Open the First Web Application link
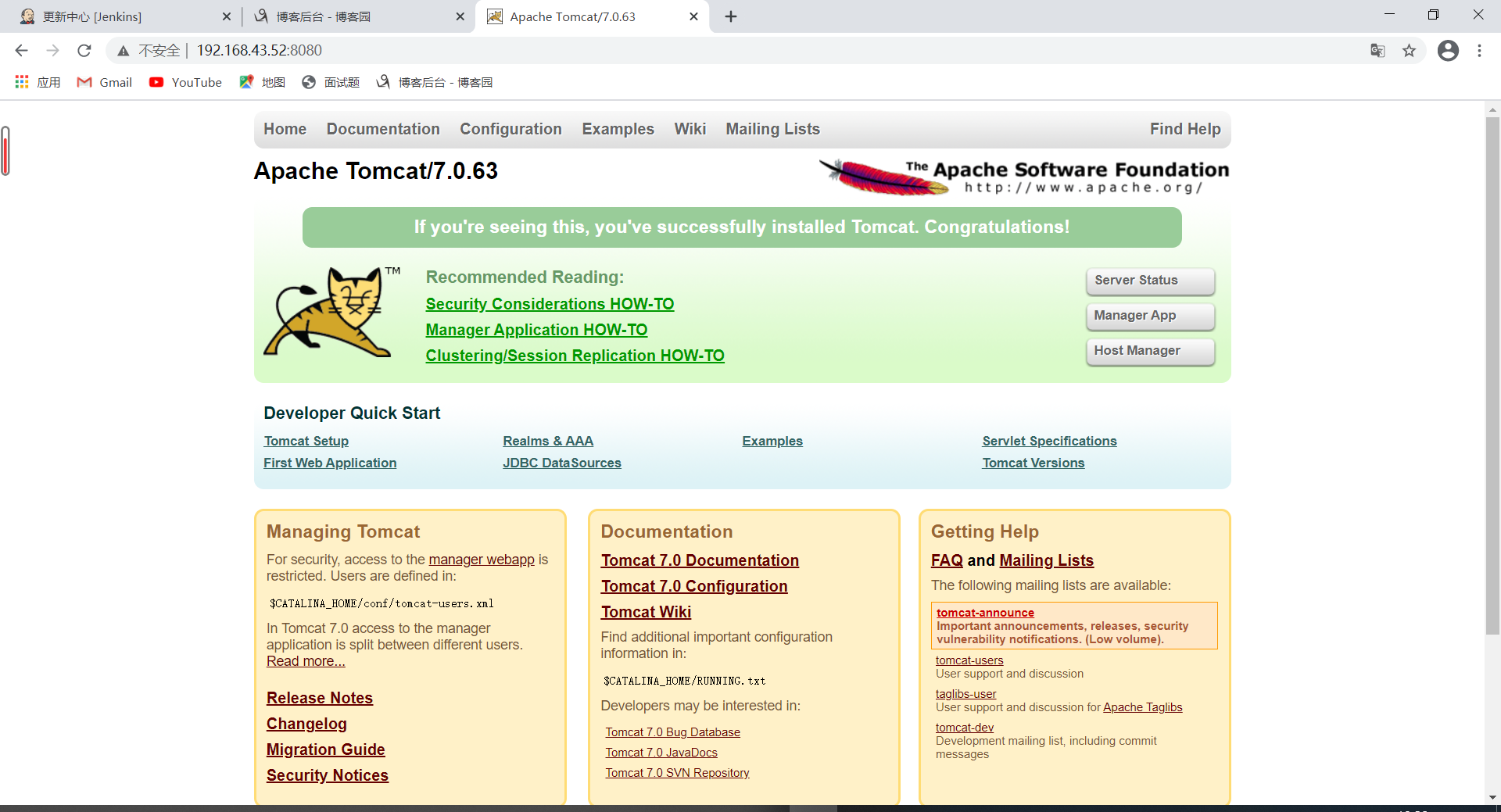Image resolution: width=1501 pixels, height=812 pixels. click(330, 463)
